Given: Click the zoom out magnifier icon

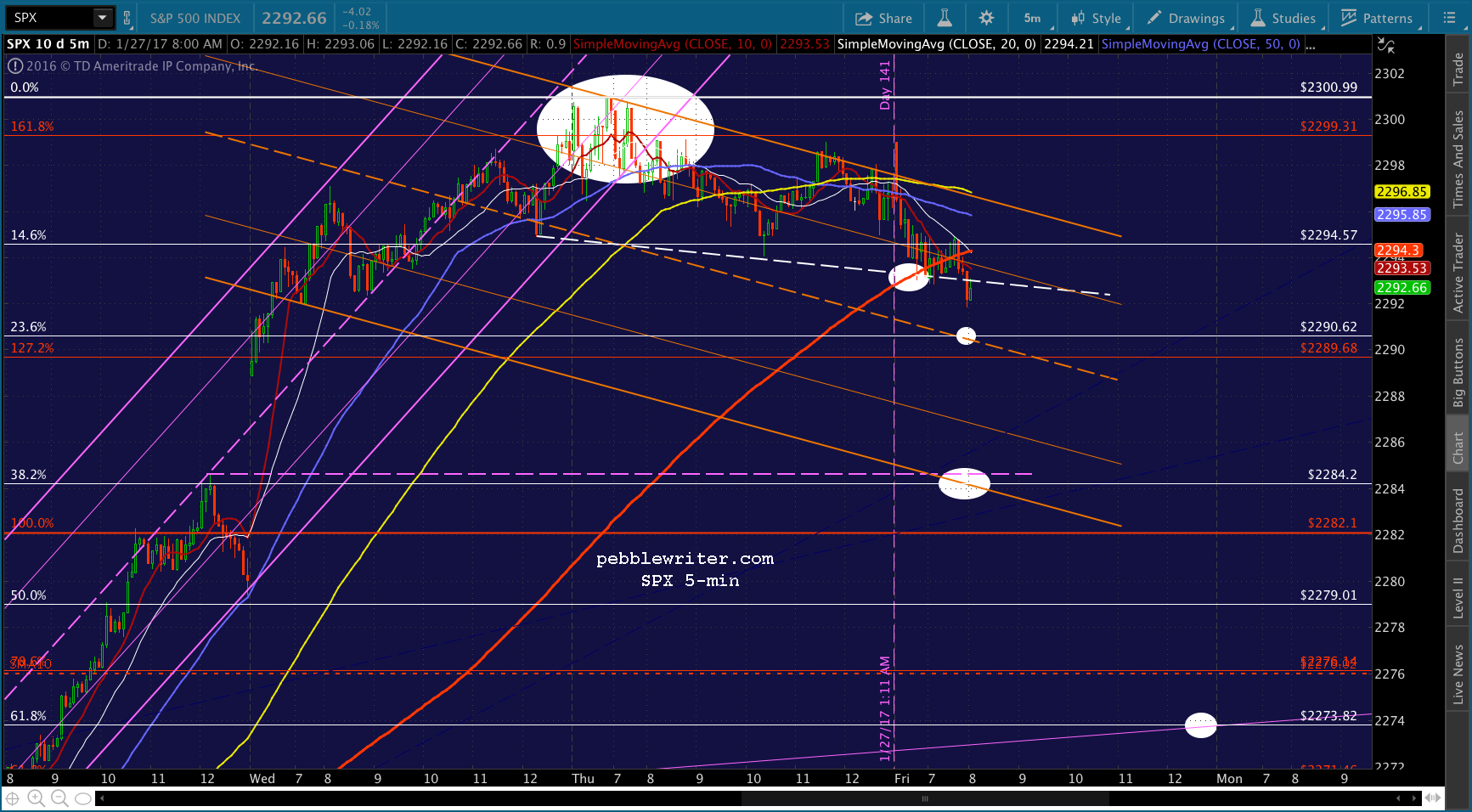Looking at the screenshot, I should click(x=59, y=798).
